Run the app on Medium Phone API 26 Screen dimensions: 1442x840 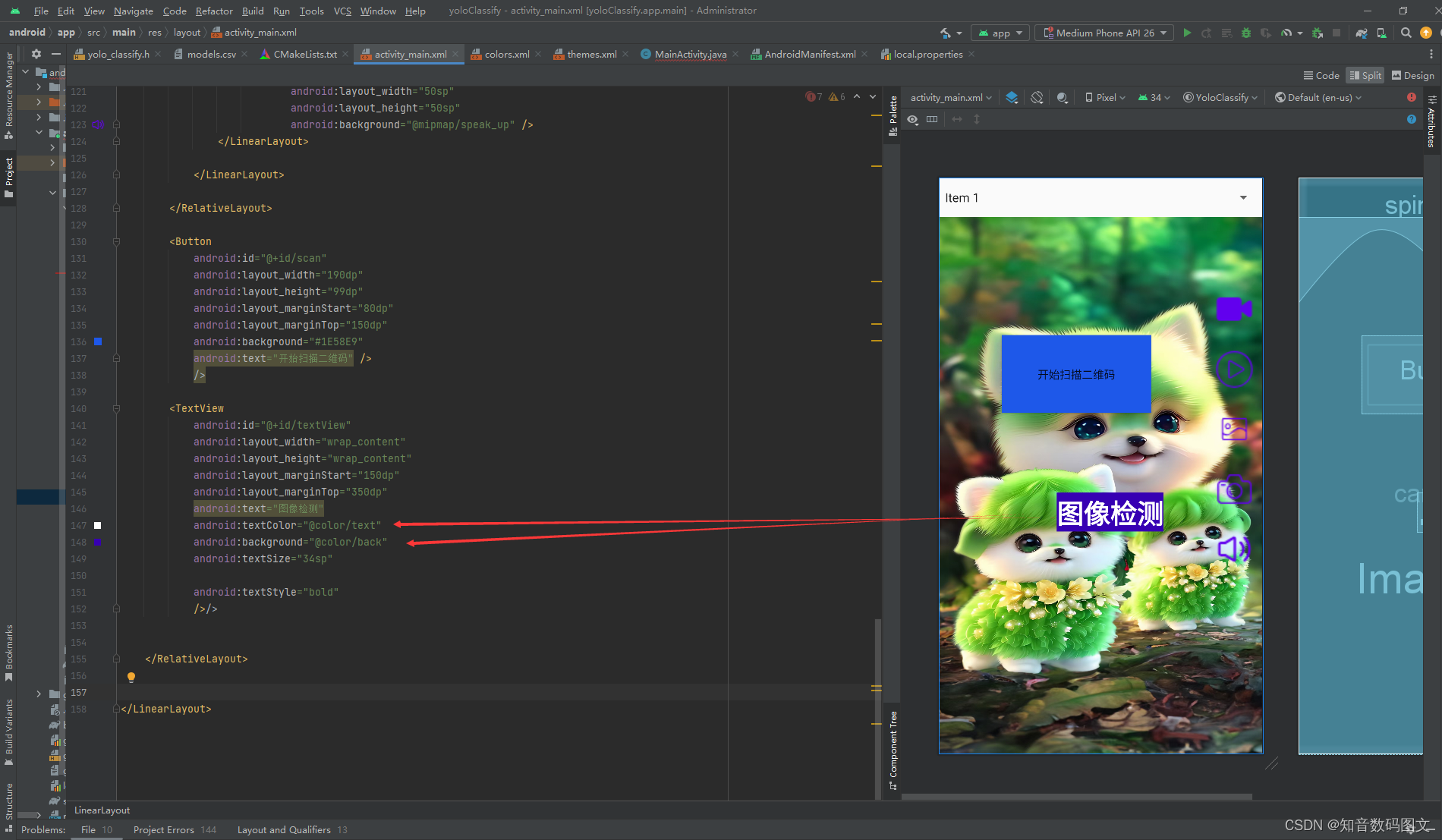point(1187,33)
